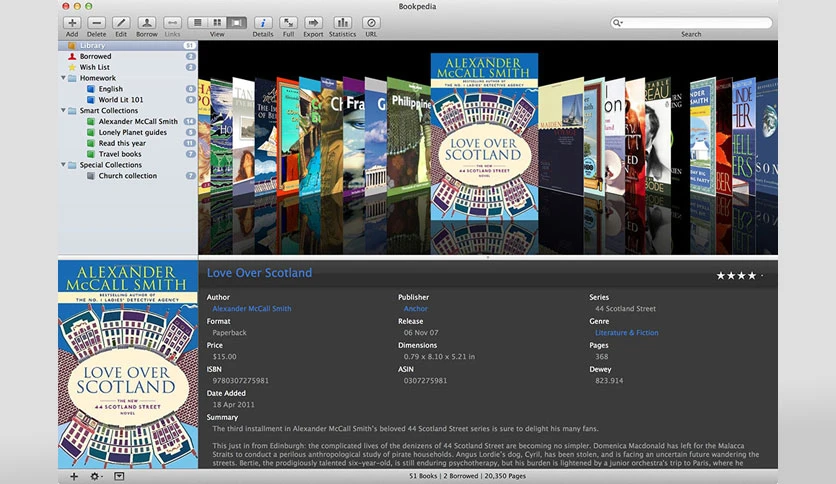Click the Links toolbar icon
Viewport: 836px width, 484px height.
point(172,23)
